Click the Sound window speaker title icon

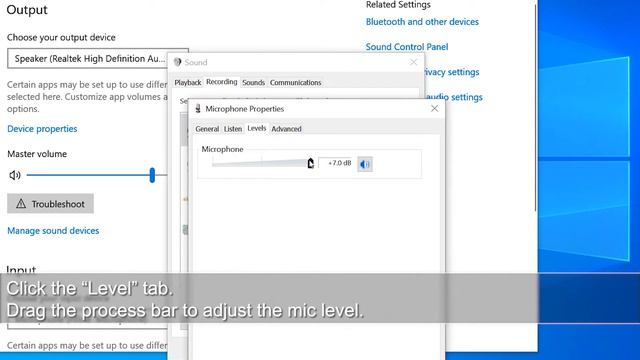click(x=178, y=62)
